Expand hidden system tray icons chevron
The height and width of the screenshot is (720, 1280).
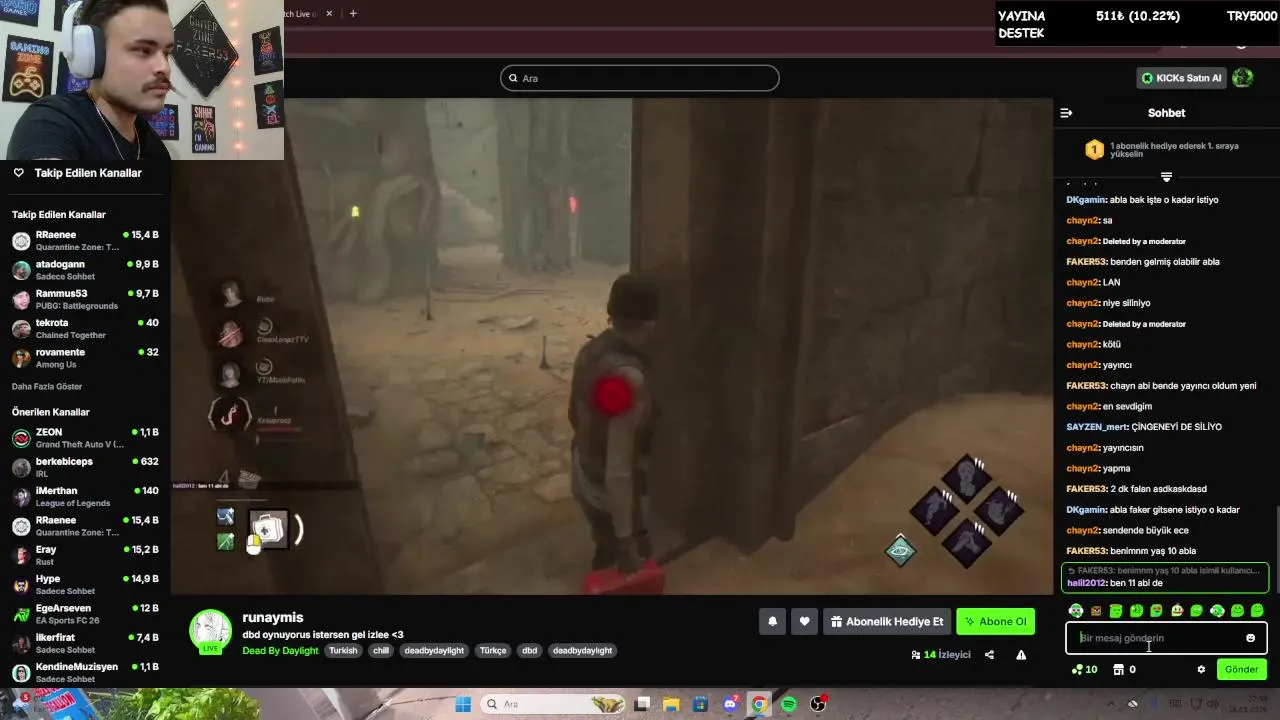[x=1110, y=704]
